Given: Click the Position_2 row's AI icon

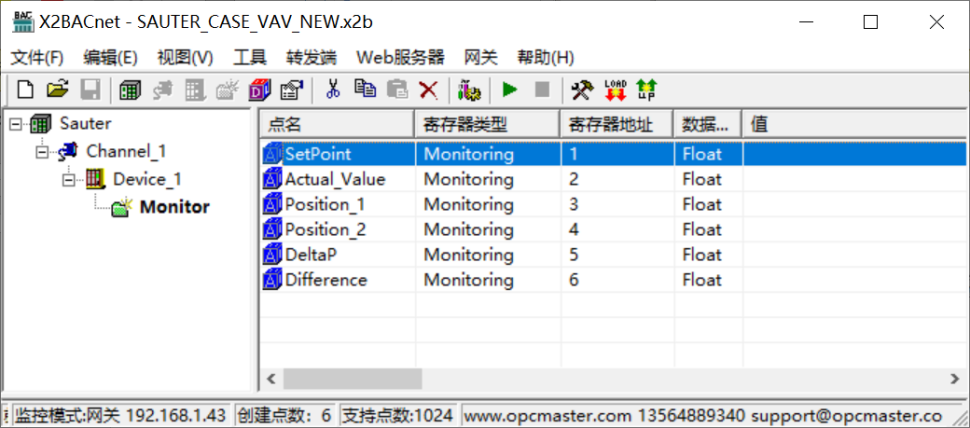Looking at the screenshot, I should click(x=272, y=229).
